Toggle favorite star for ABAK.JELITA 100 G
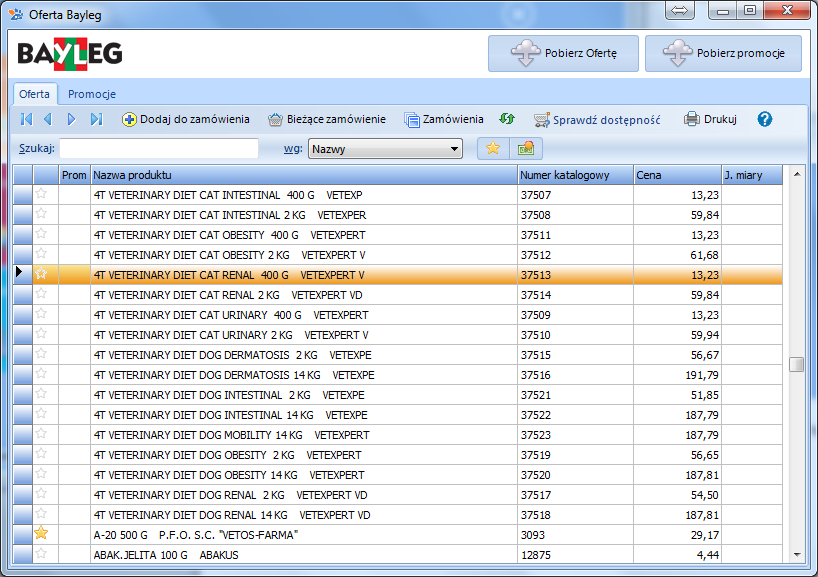This screenshot has height=577, width=818. [41, 554]
